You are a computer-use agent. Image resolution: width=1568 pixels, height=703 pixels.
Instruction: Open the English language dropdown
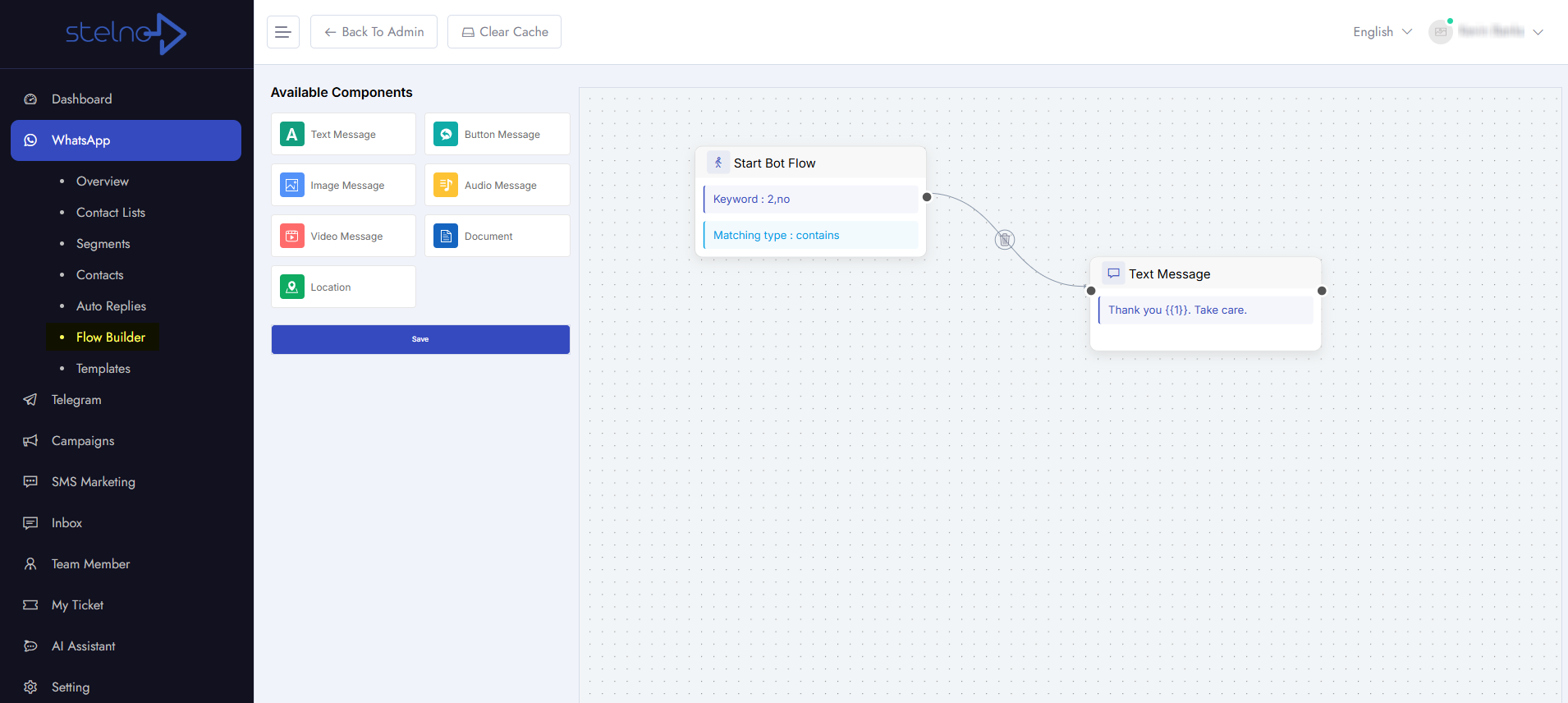(x=1382, y=32)
